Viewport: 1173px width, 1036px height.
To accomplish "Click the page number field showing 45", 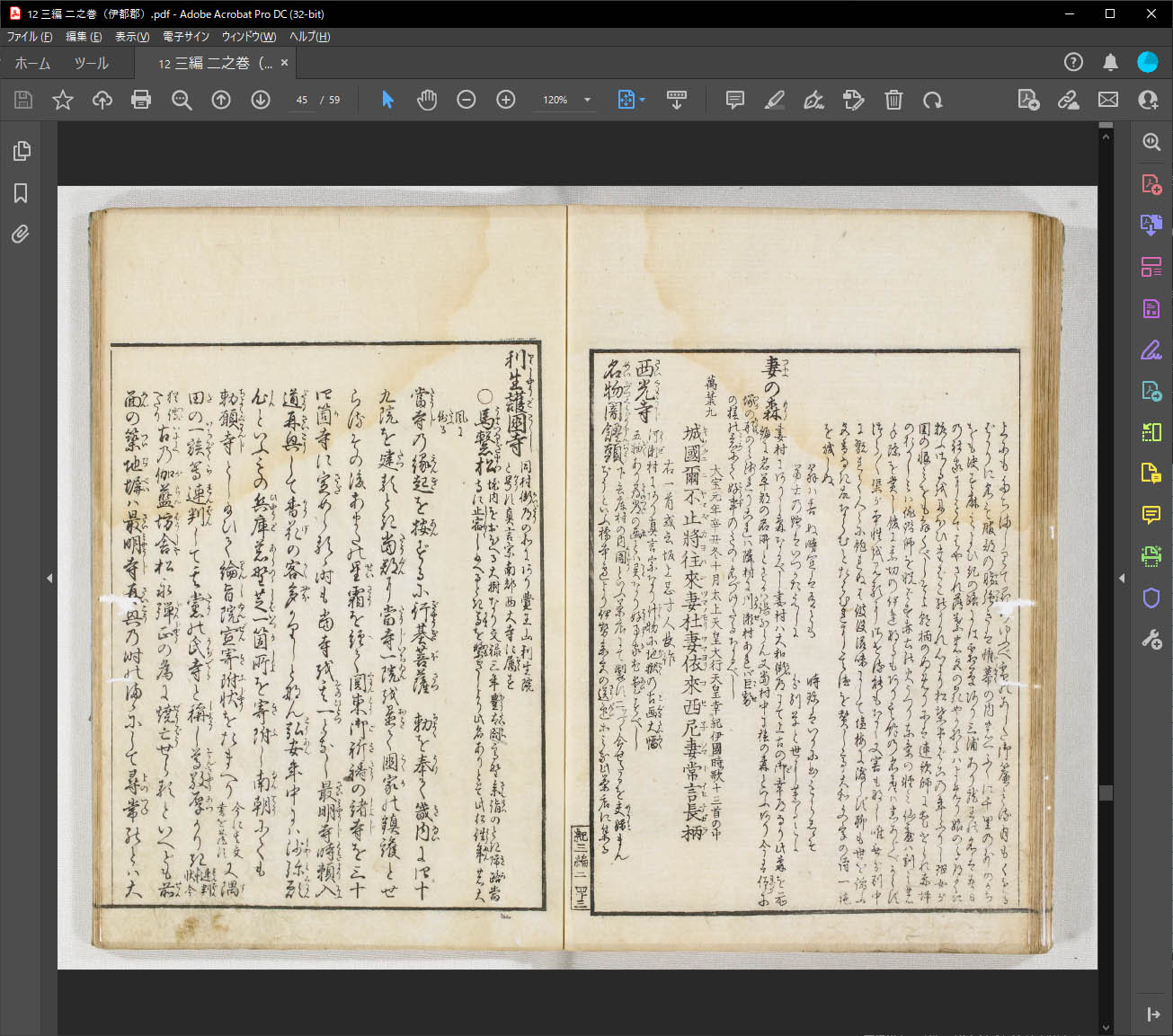I will coord(302,100).
